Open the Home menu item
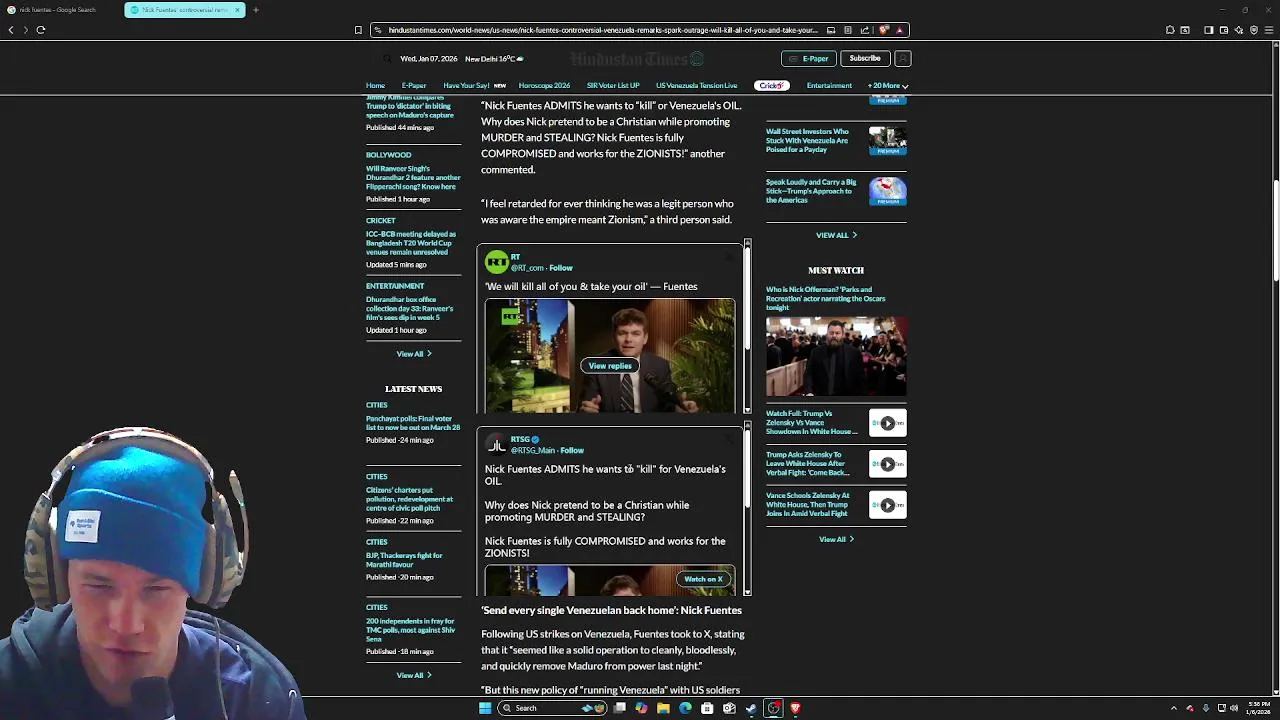The width and height of the screenshot is (1280, 720). (x=375, y=86)
